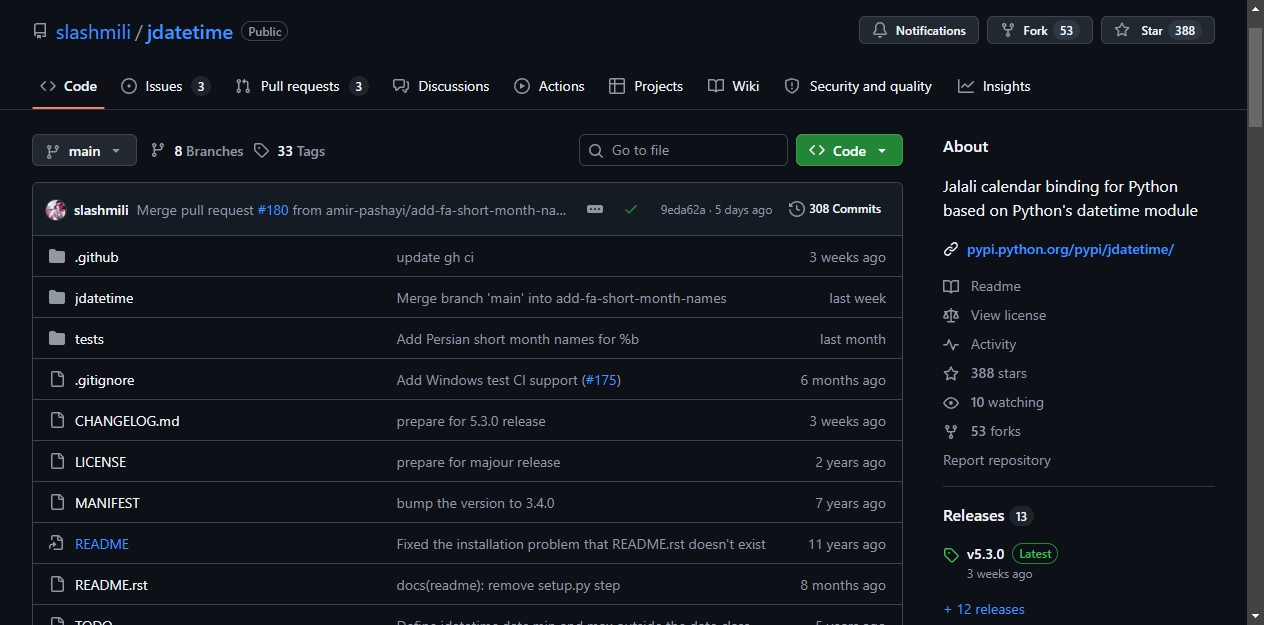View the 388 stars link
This screenshot has width=1264, height=625.
[x=985, y=373]
